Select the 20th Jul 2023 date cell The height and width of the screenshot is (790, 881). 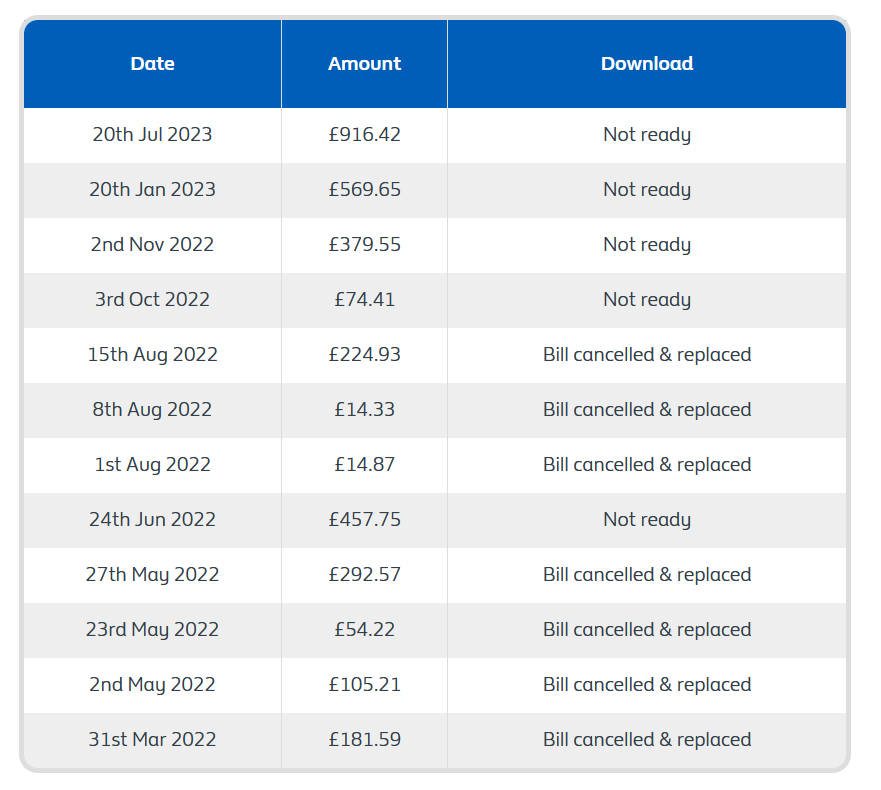(x=152, y=135)
